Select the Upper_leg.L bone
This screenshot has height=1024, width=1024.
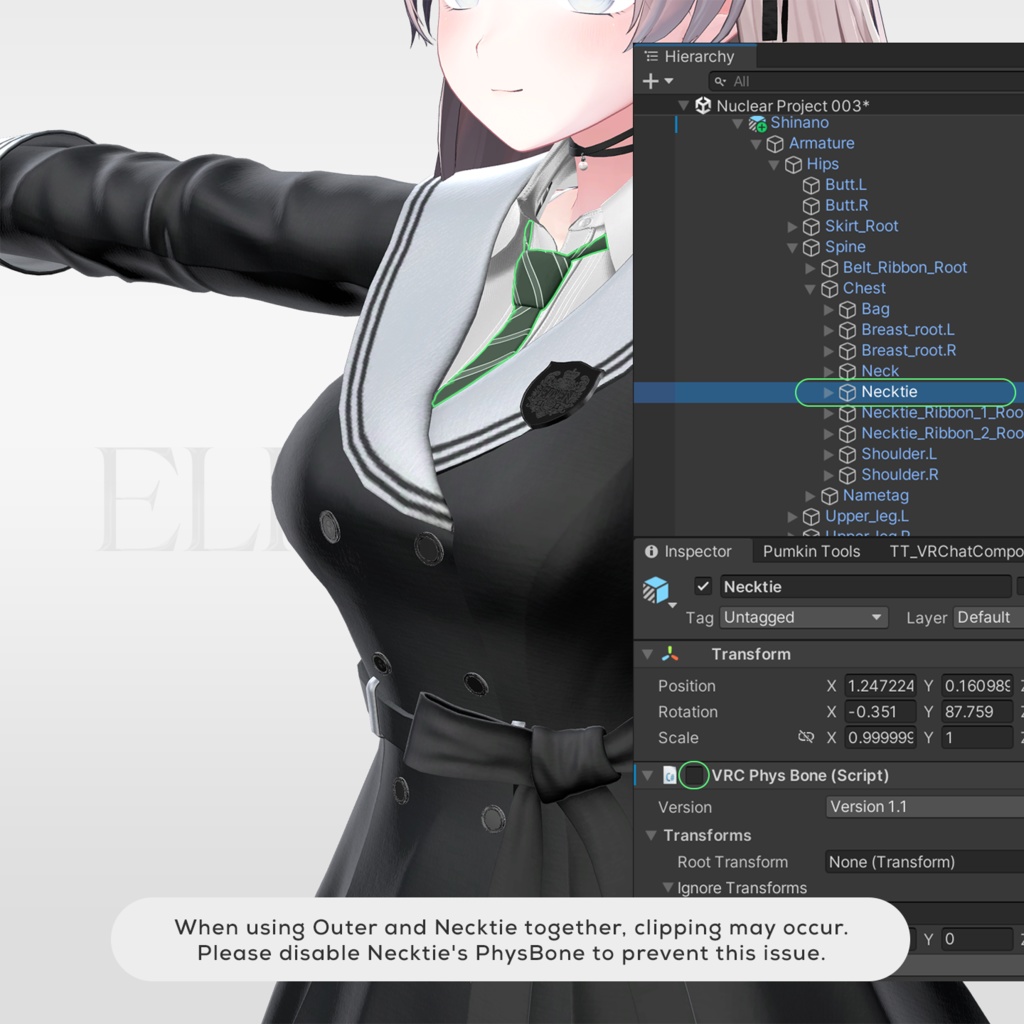coord(867,517)
